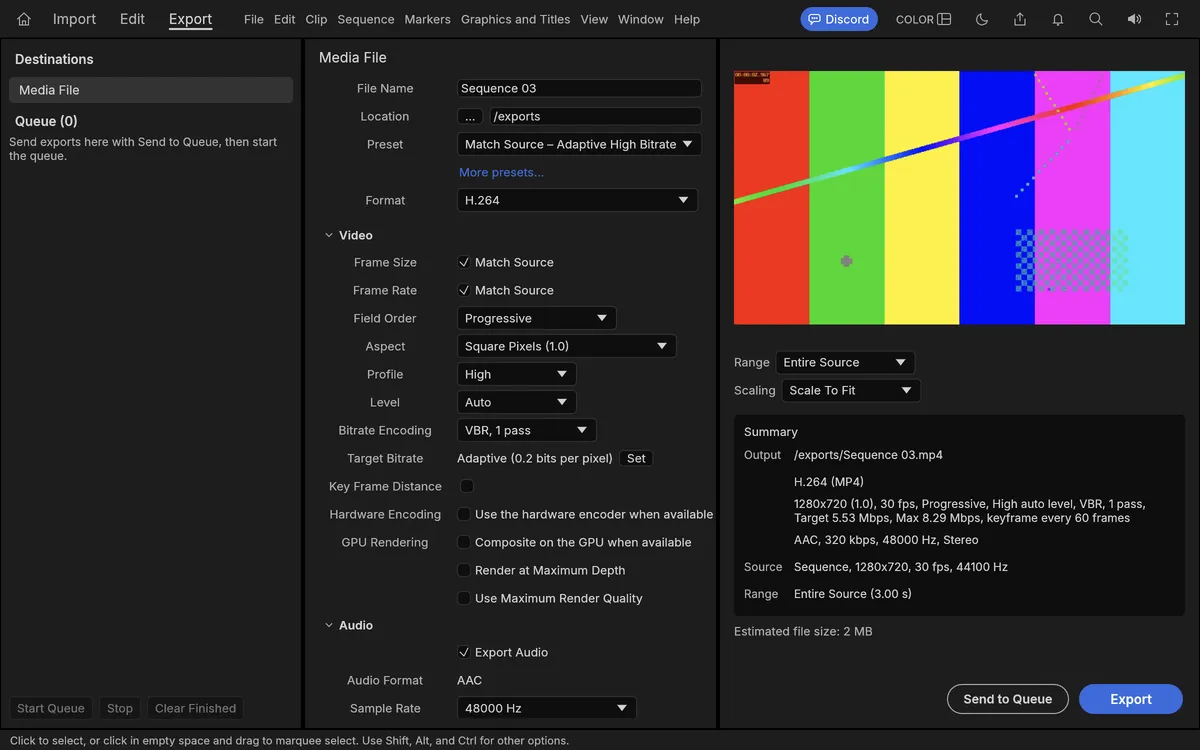Open the Sample Rate 48000 Hz dropdown
The image size is (1200, 750).
point(547,708)
